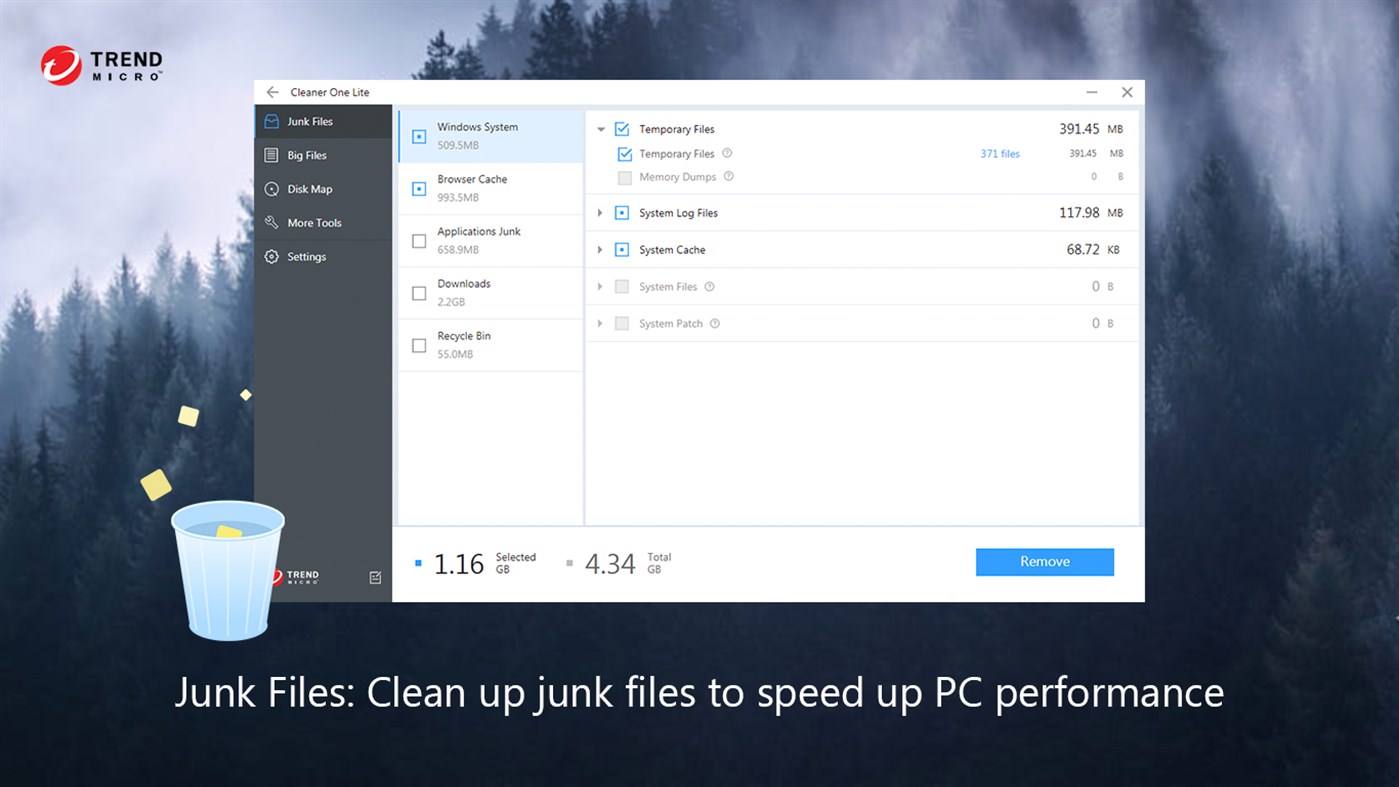Screen dimensions: 1399x787
Task: Open the 371 files link
Action: (x=1000, y=154)
